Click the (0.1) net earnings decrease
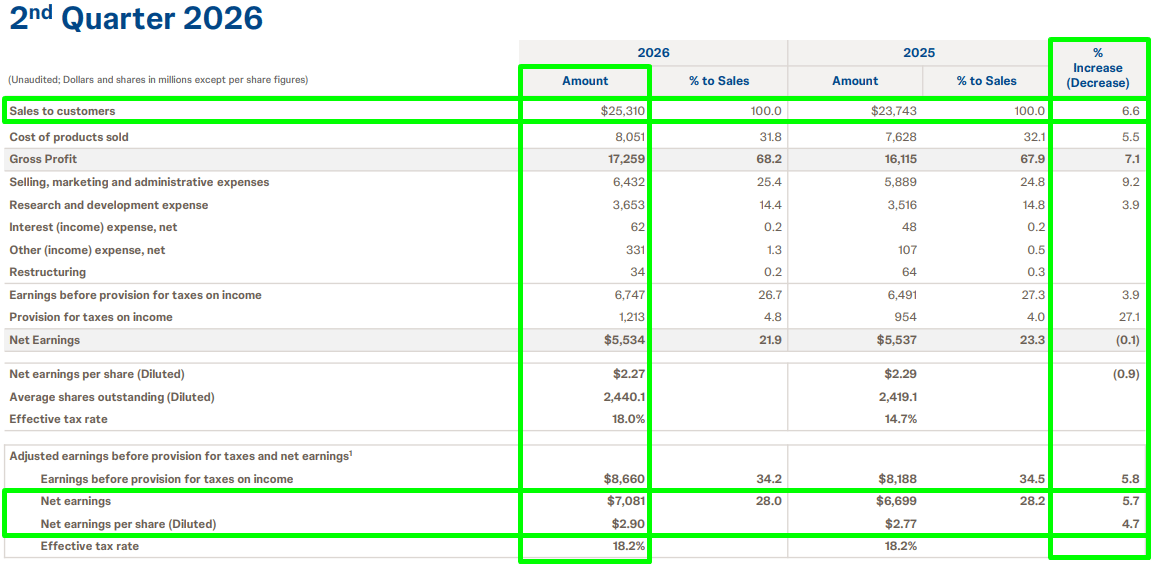1170x573 pixels. [1128, 340]
